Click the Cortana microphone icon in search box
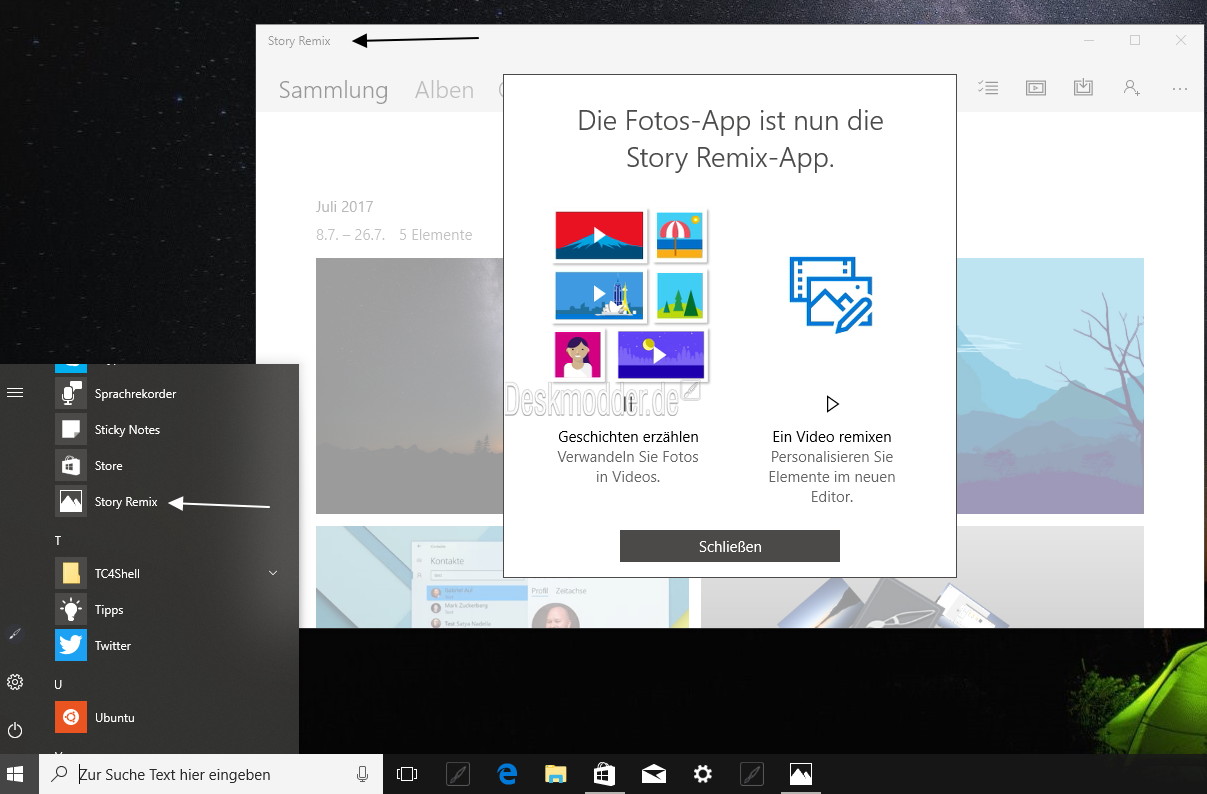The height and width of the screenshot is (794, 1207). 362,774
